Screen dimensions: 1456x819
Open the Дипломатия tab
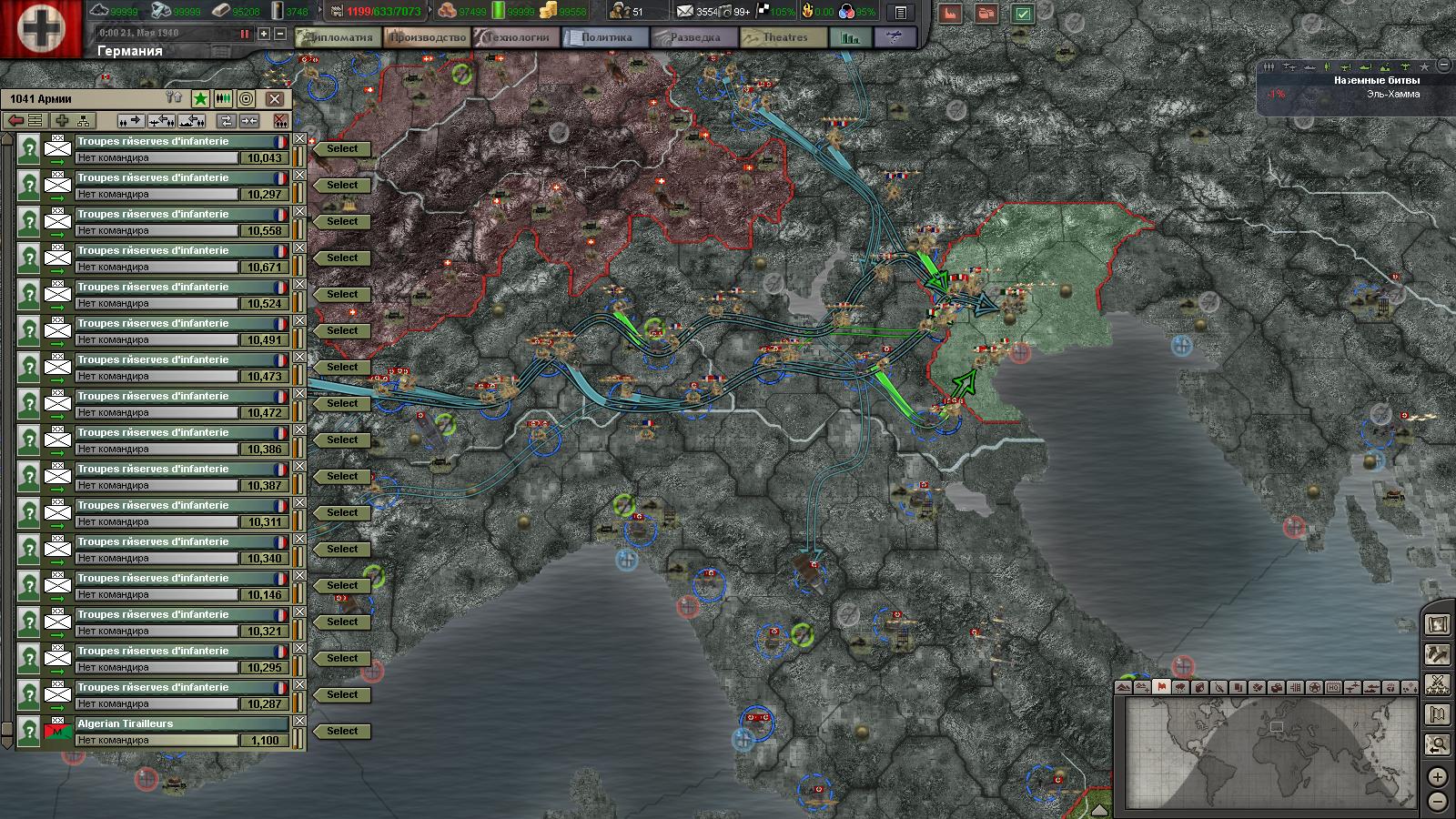339,37
